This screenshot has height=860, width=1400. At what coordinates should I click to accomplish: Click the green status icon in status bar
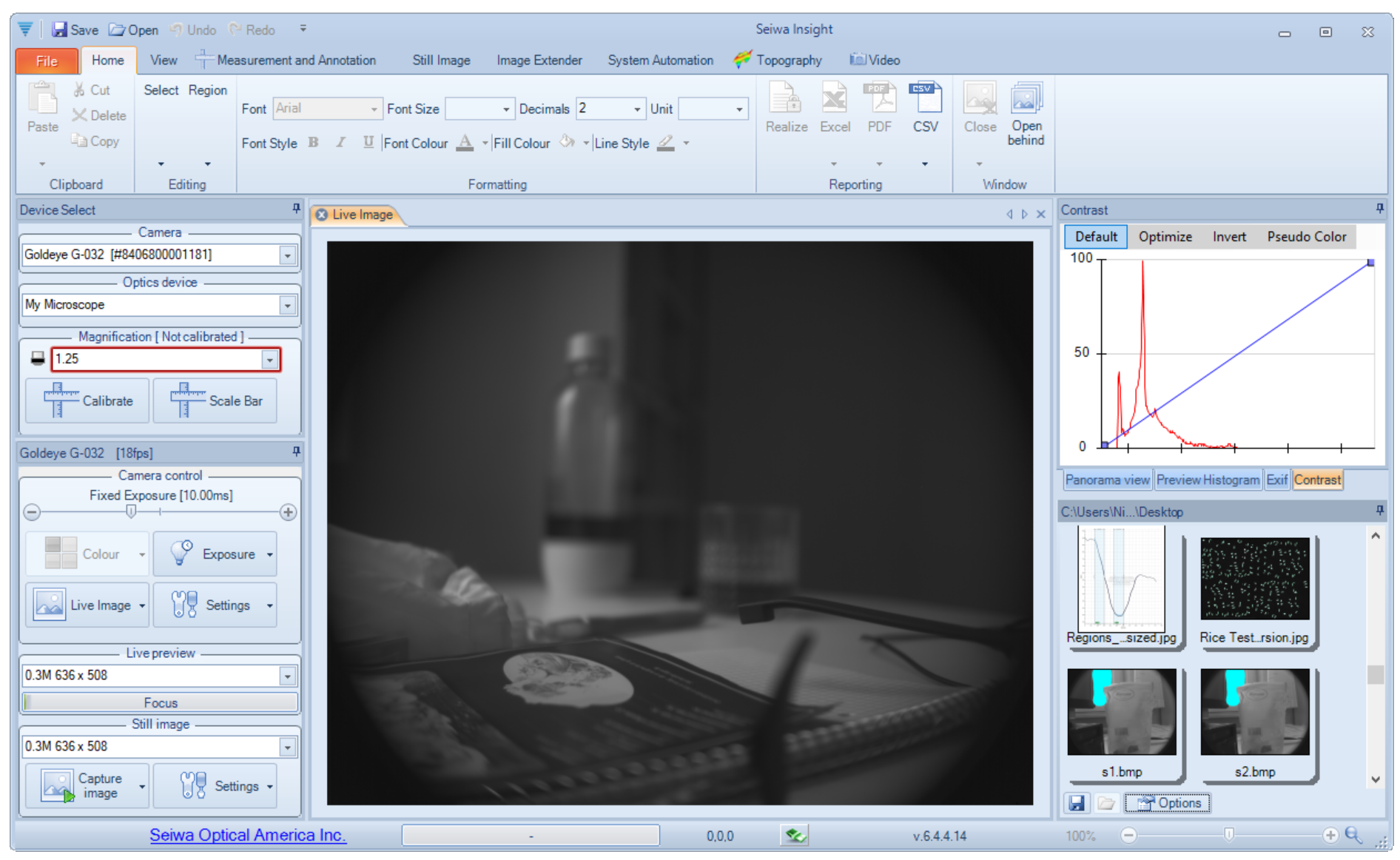point(794,836)
